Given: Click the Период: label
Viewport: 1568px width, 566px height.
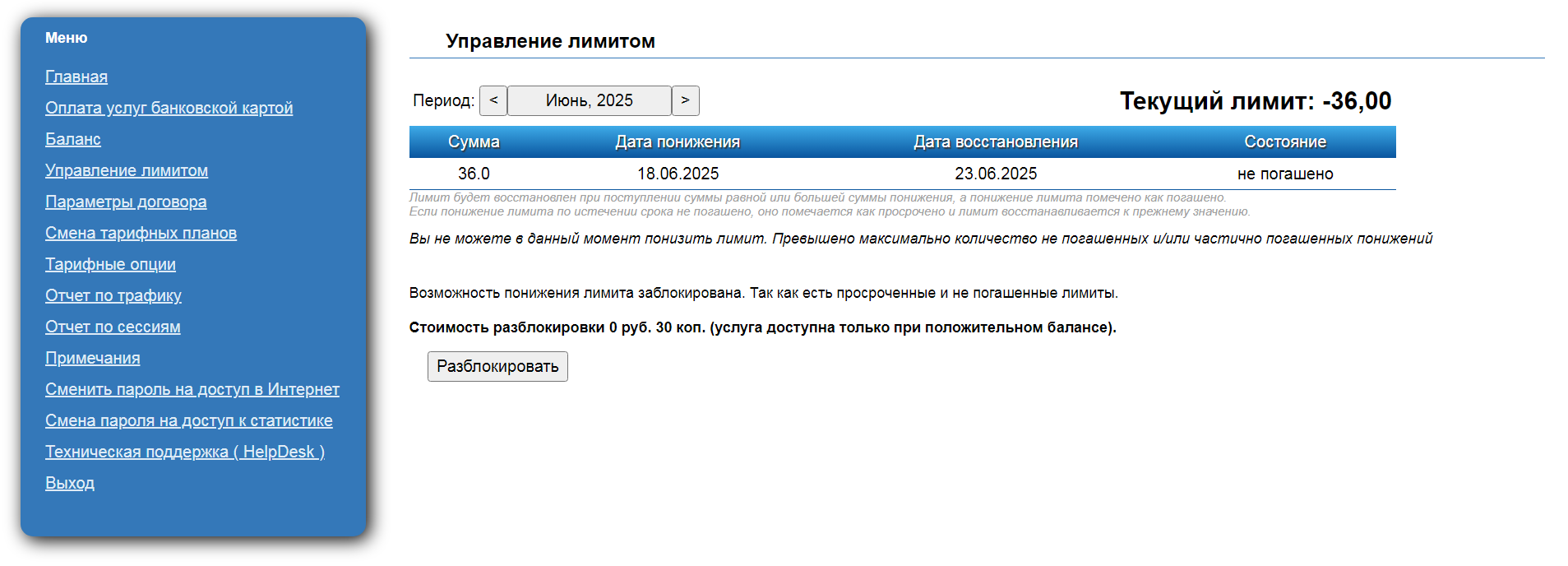Looking at the screenshot, I should 444,100.
